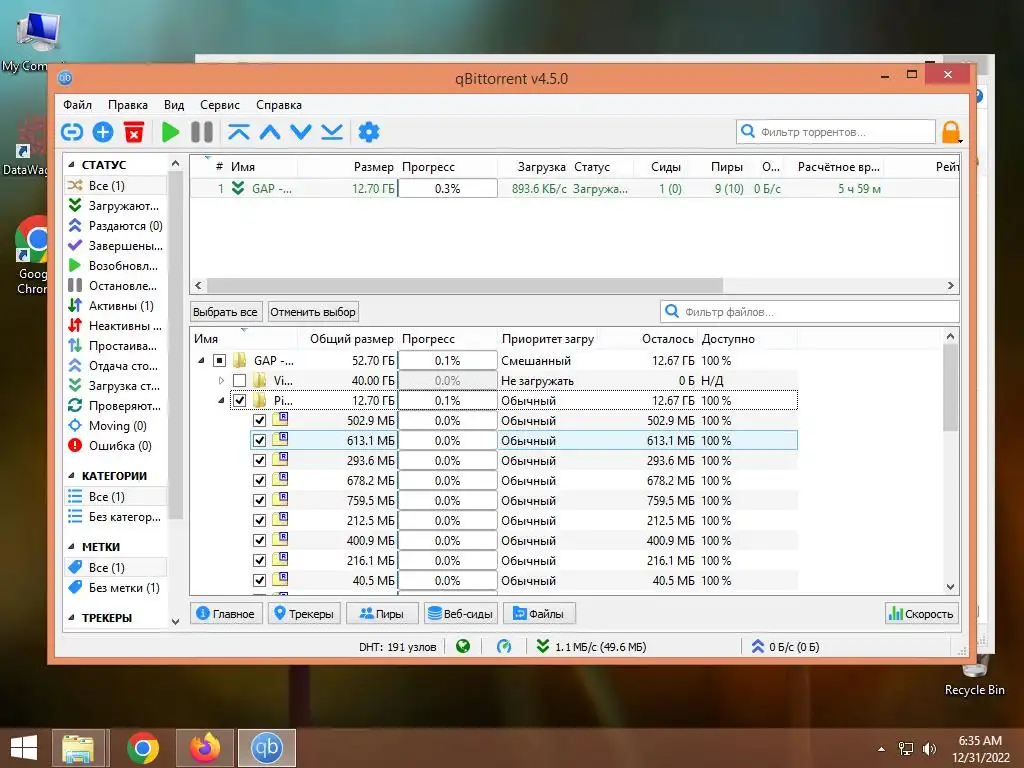Switch to the Трекеры tab

(x=304, y=614)
